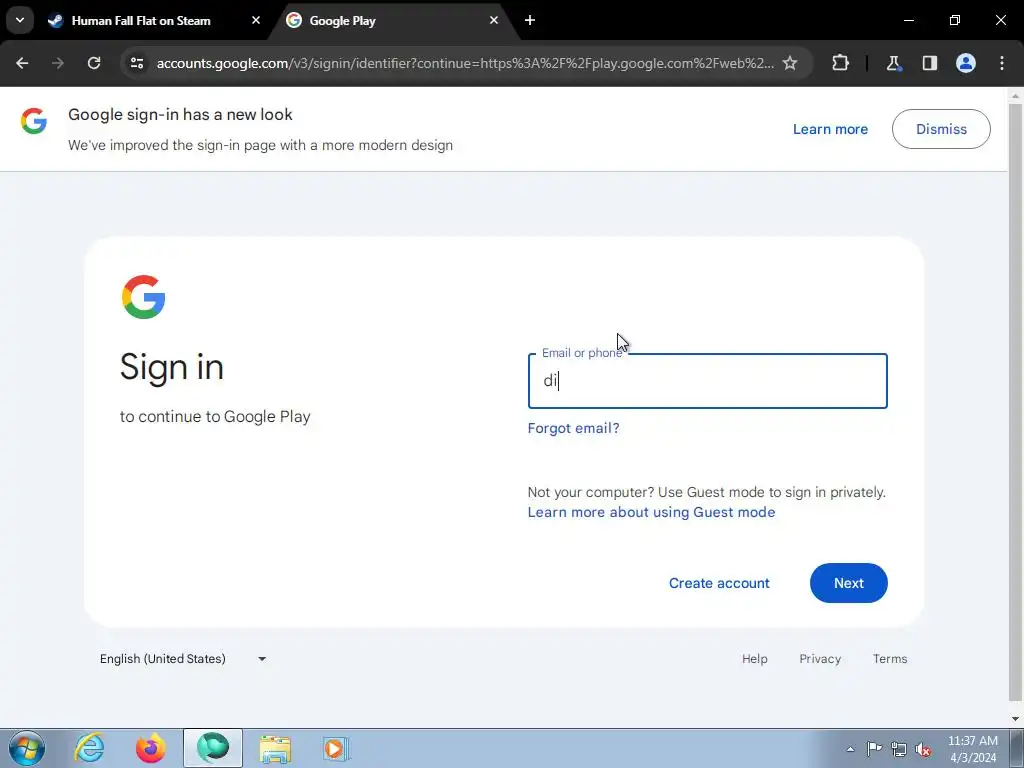Open the tab search dropdown arrow
Viewport: 1024px width, 768px height.
click(20, 20)
